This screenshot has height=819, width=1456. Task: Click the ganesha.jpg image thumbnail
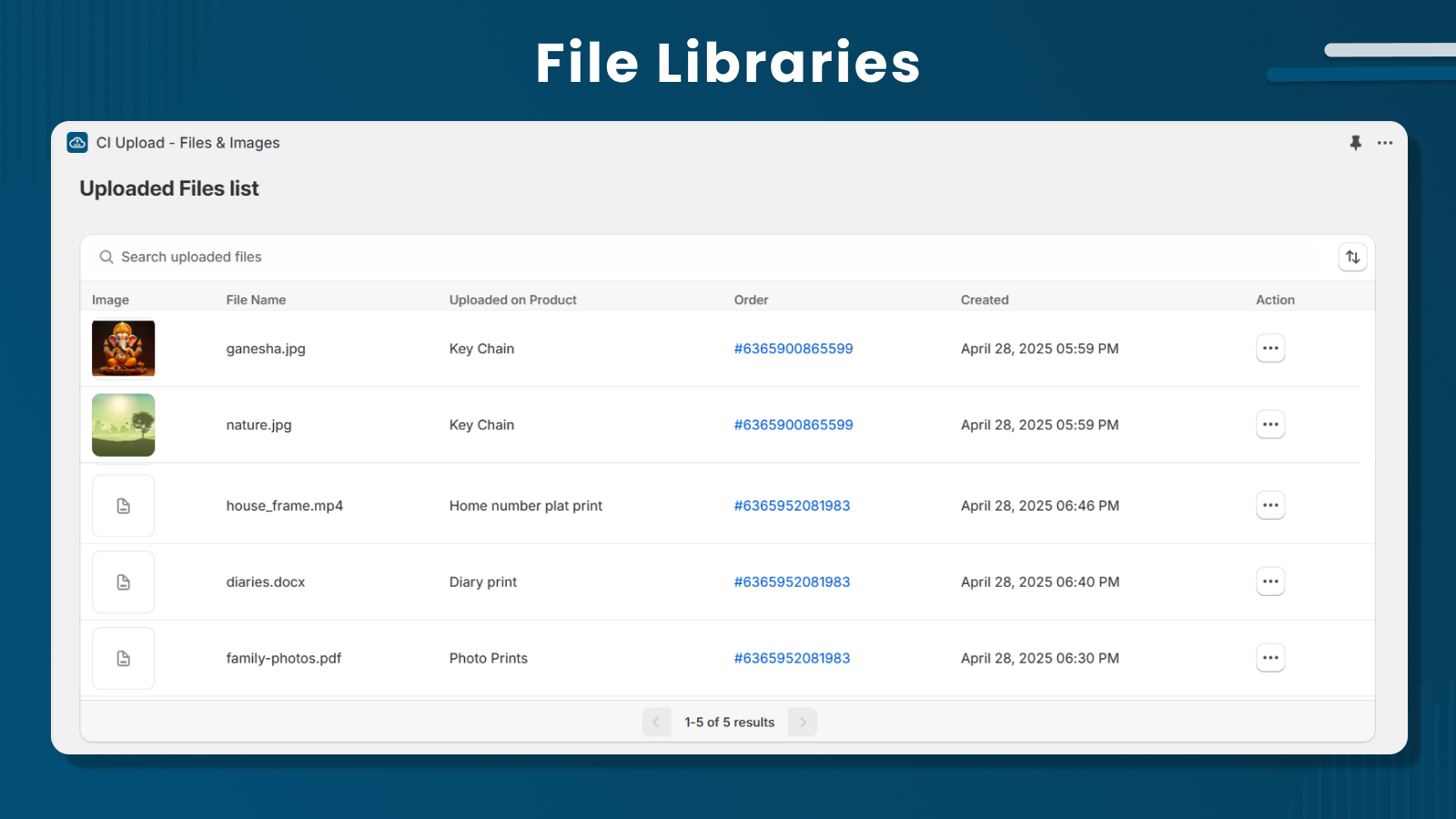point(123,348)
